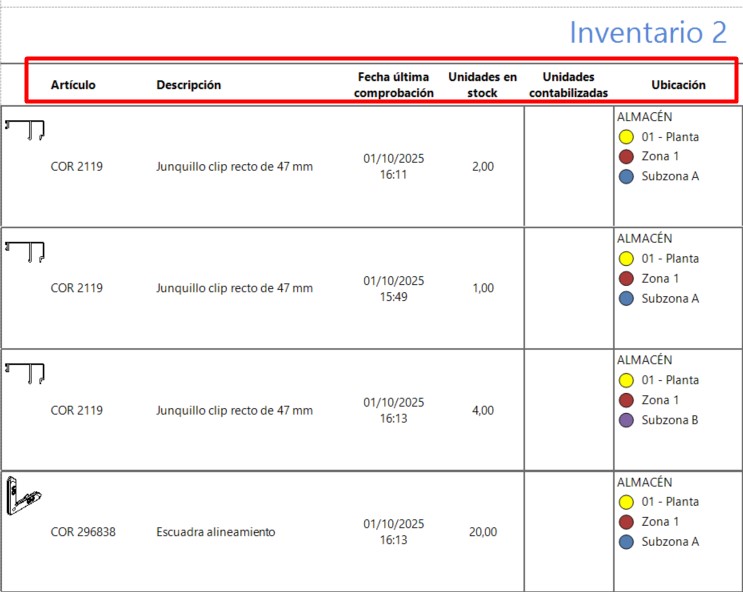This screenshot has height=592, width=743.
Task: Click ALMACÉN in the Escuadra alineamiento row
Action: 644,482
